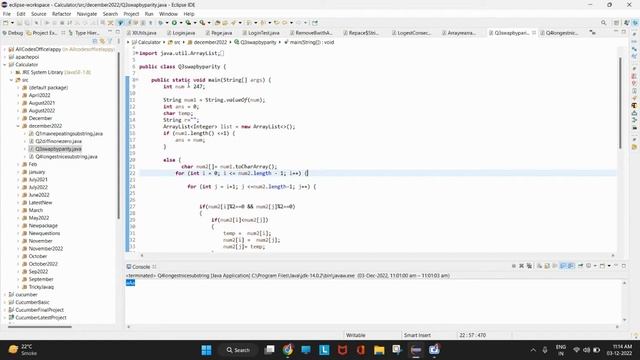This screenshot has height=360, width=640.
Task: Maximize the Console panel
Action: point(624,266)
